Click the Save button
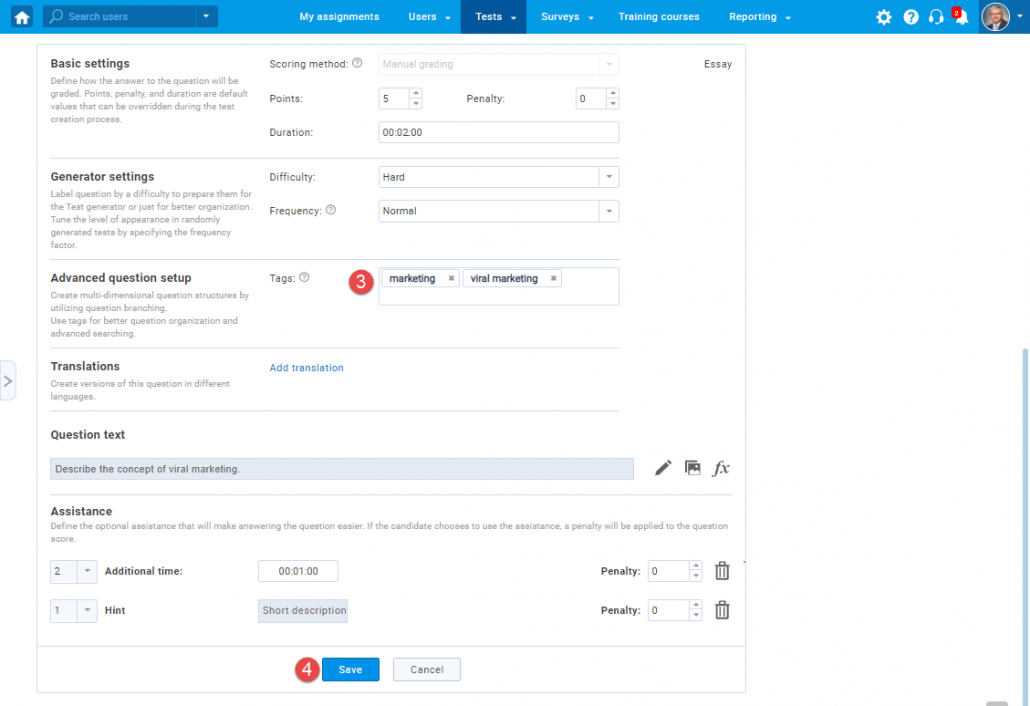 pyautogui.click(x=350, y=669)
